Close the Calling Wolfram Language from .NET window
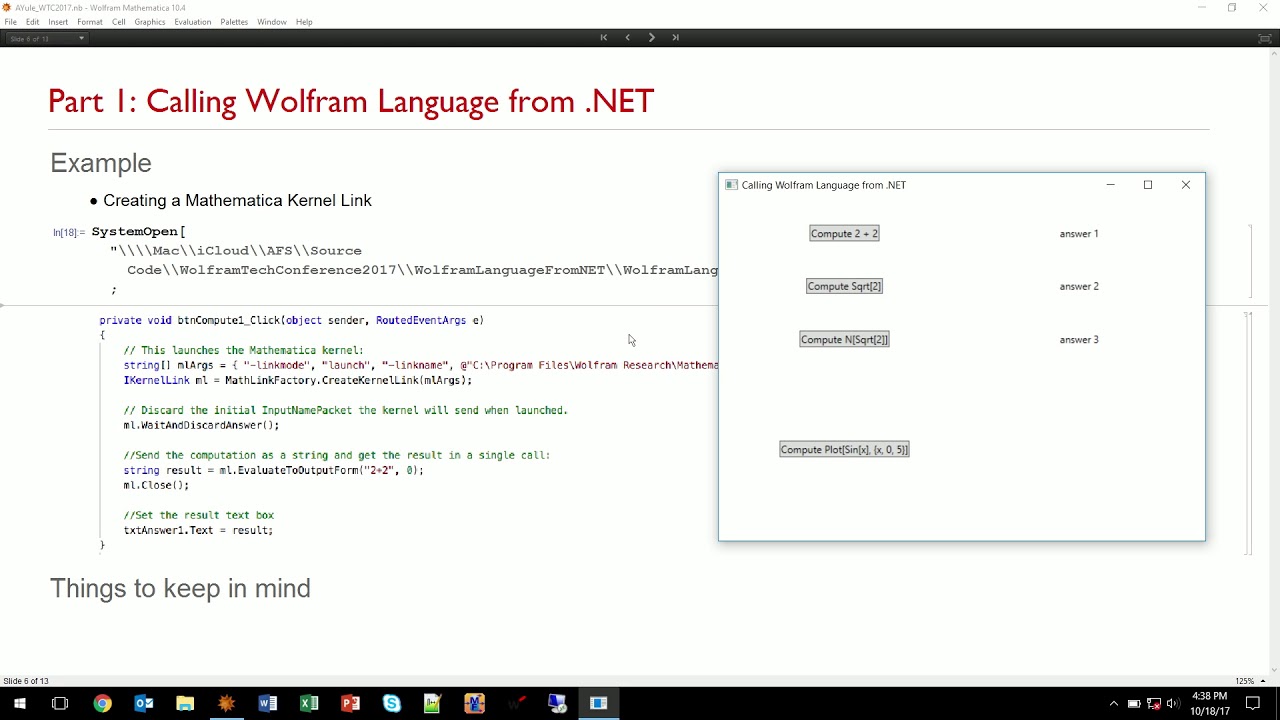1280x720 pixels. point(1186,185)
